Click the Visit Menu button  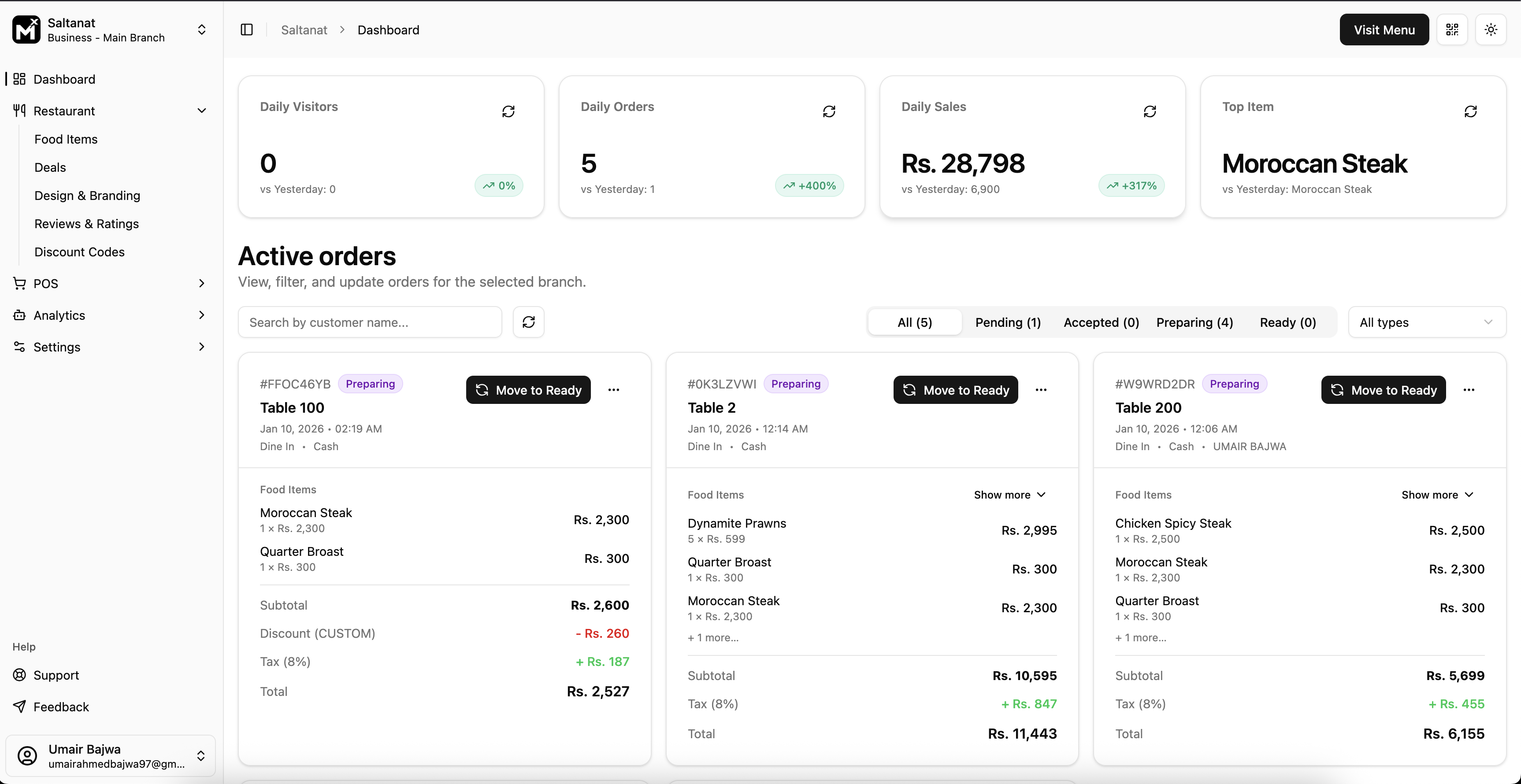[x=1384, y=30]
